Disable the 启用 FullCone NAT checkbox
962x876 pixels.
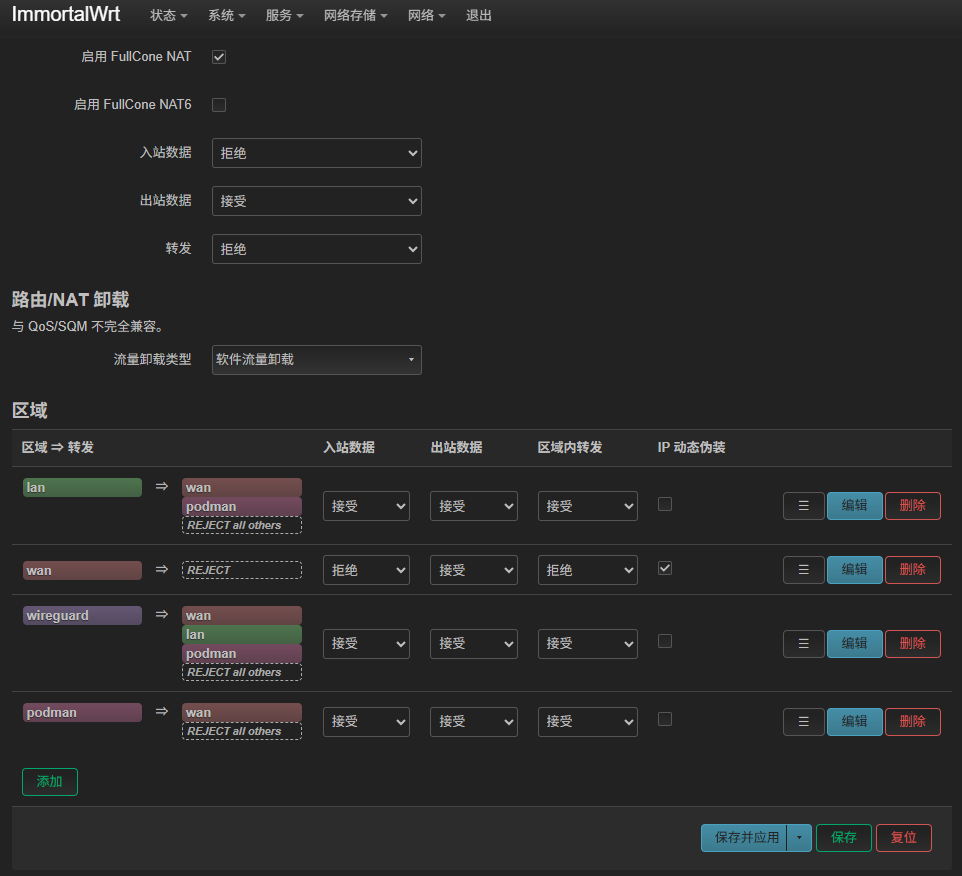(219, 57)
